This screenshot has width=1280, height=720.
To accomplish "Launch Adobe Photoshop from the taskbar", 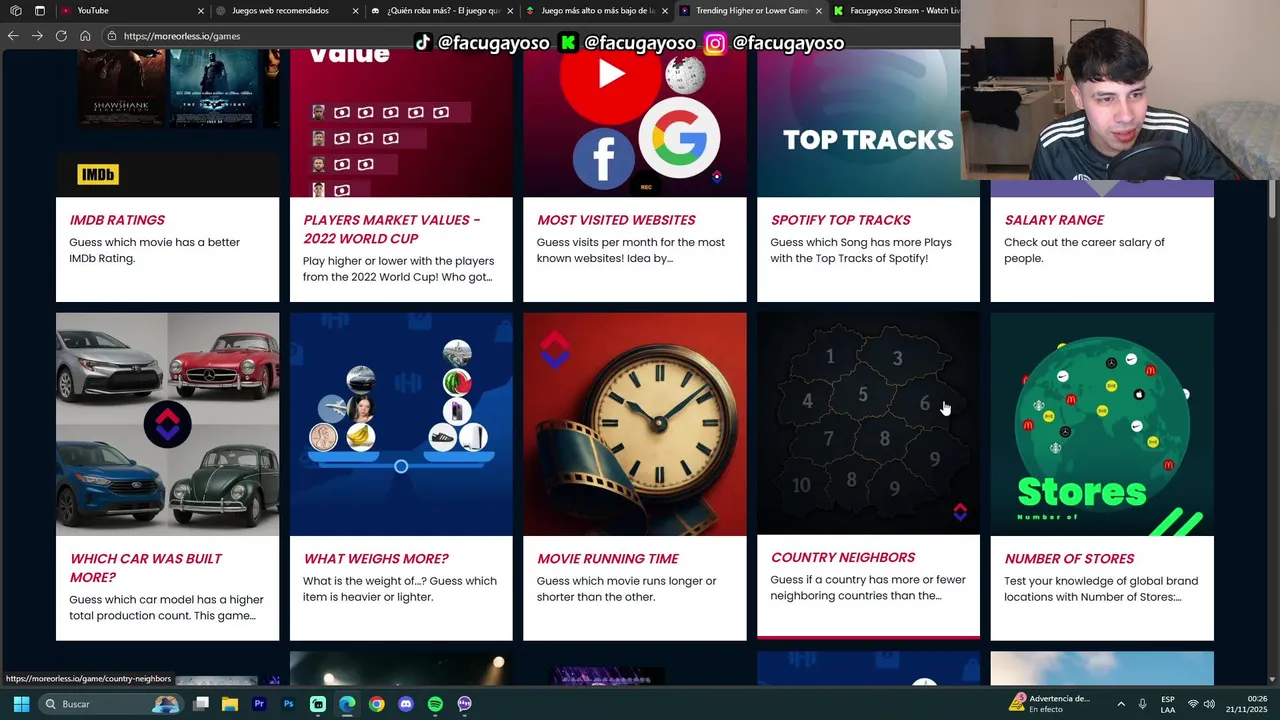I will (x=288, y=704).
